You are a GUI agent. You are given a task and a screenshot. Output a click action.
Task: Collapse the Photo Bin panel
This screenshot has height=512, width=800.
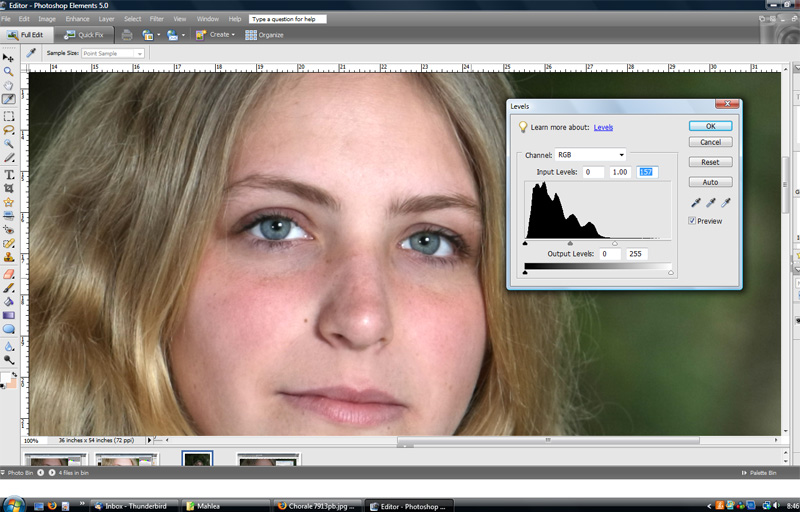tap(3, 473)
